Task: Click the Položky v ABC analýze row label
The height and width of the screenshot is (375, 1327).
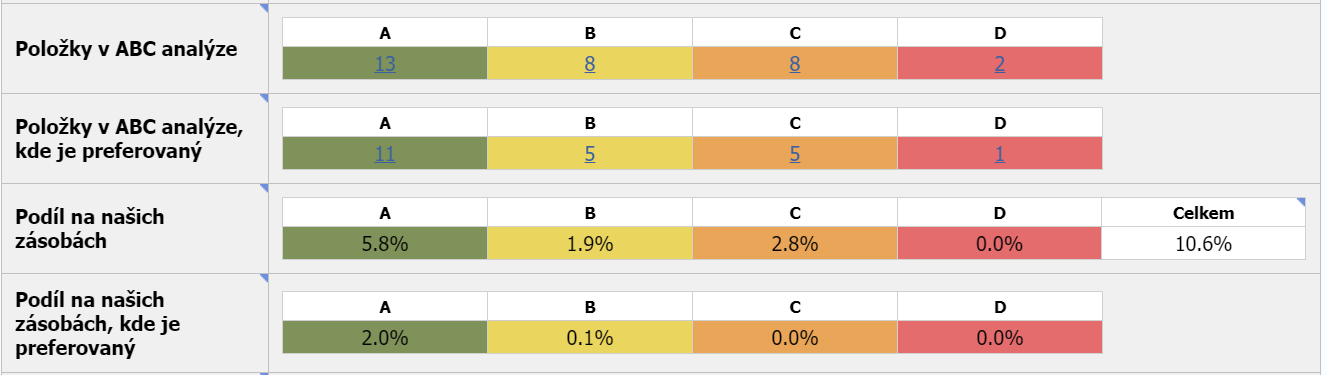Action: [x=125, y=47]
